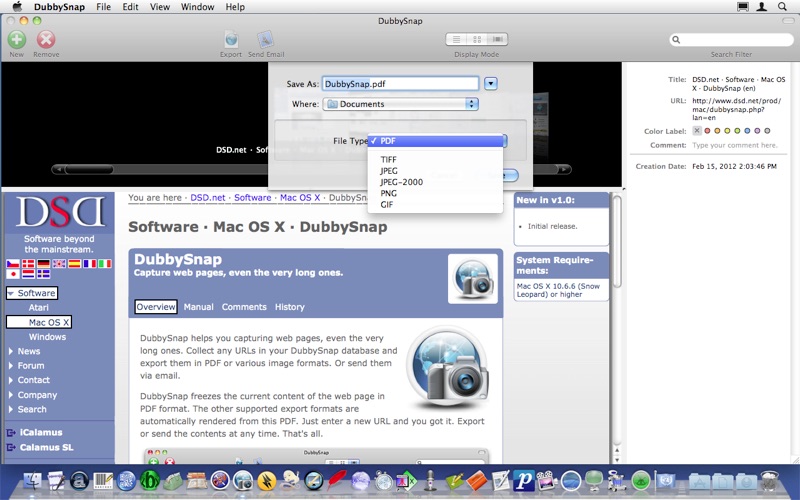Click the German flag language icon
The width and height of the screenshot is (800, 500).
coord(43,264)
